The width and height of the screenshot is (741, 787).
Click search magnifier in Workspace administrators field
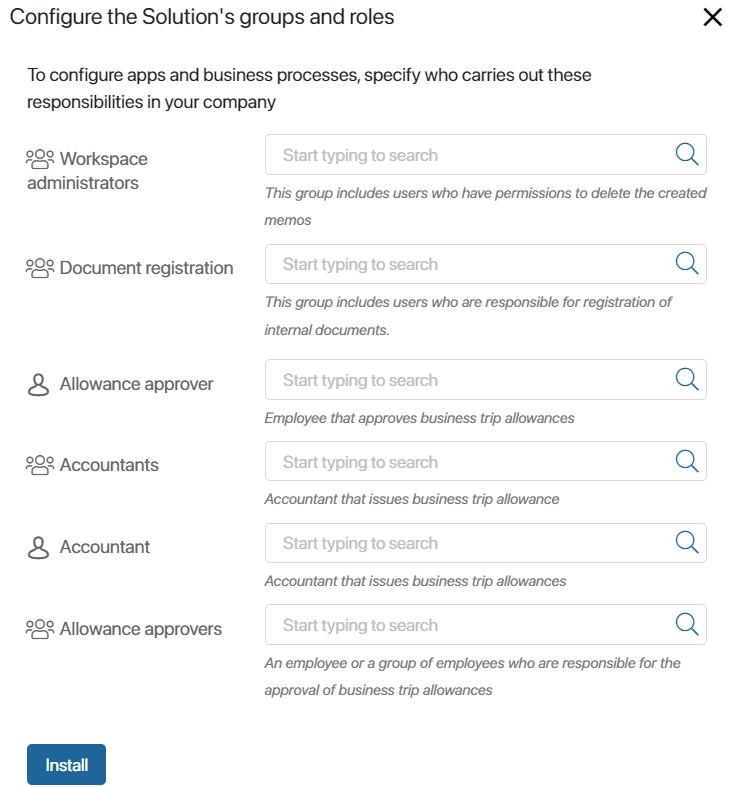[x=687, y=154]
